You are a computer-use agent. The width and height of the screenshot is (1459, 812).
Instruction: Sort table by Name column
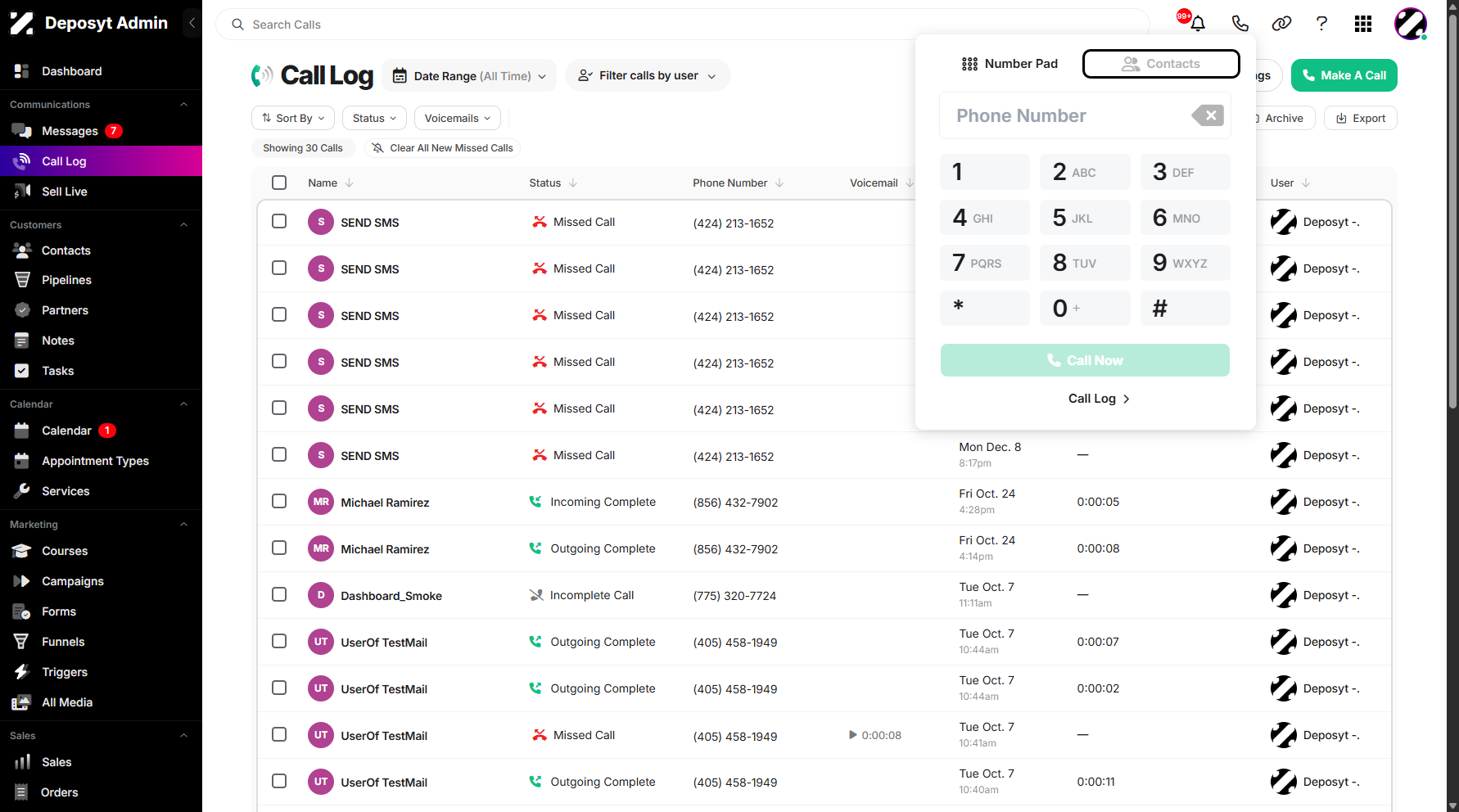pyautogui.click(x=331, y=183)
